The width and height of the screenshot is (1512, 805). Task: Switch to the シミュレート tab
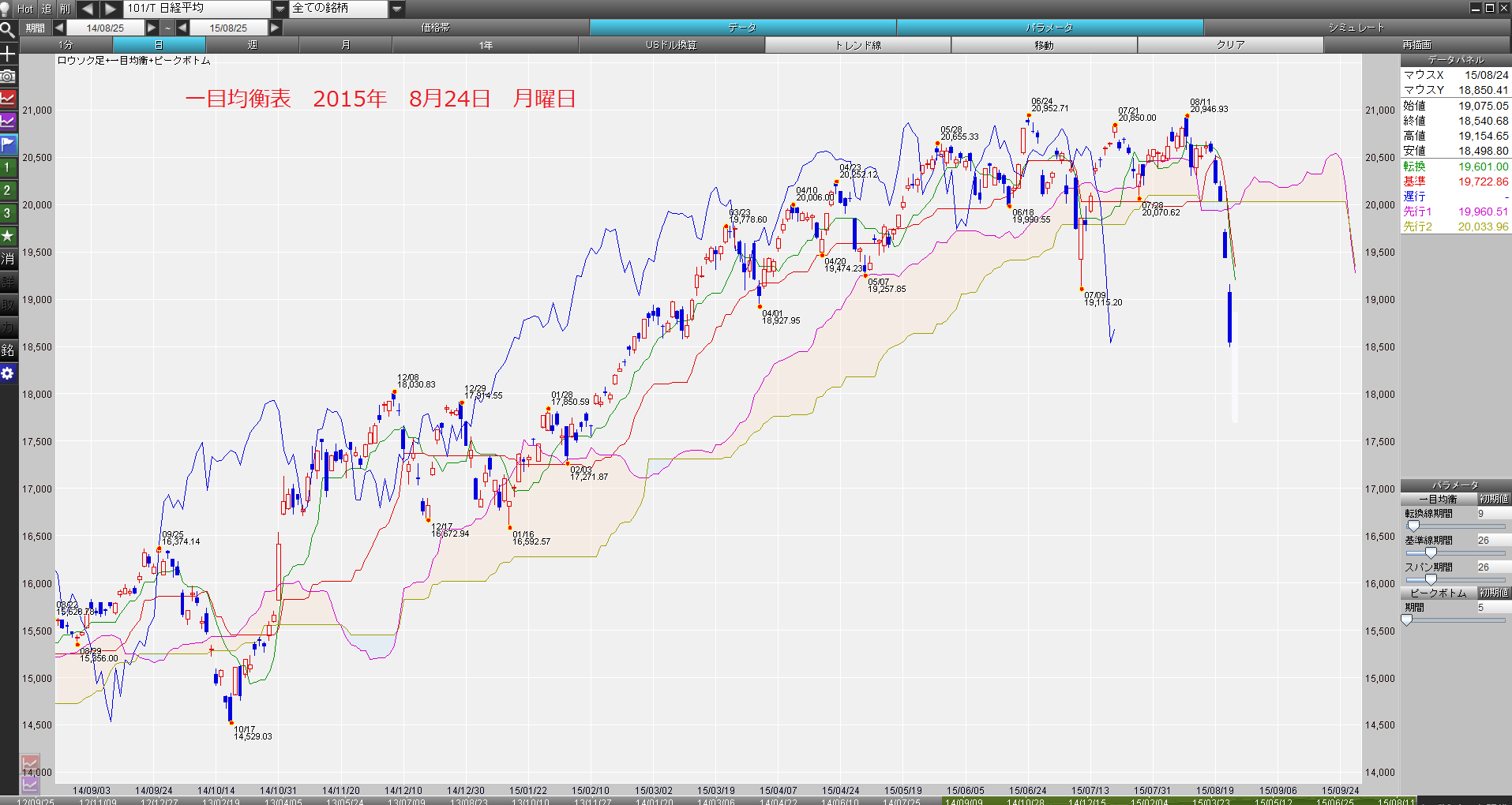click(1356, 28)
